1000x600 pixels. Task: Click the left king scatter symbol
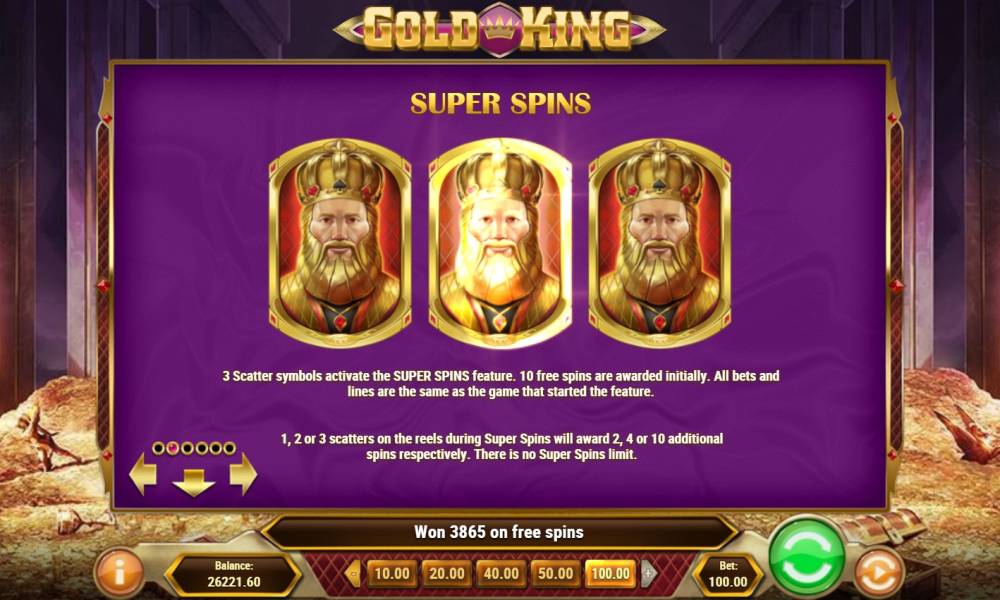340,242
